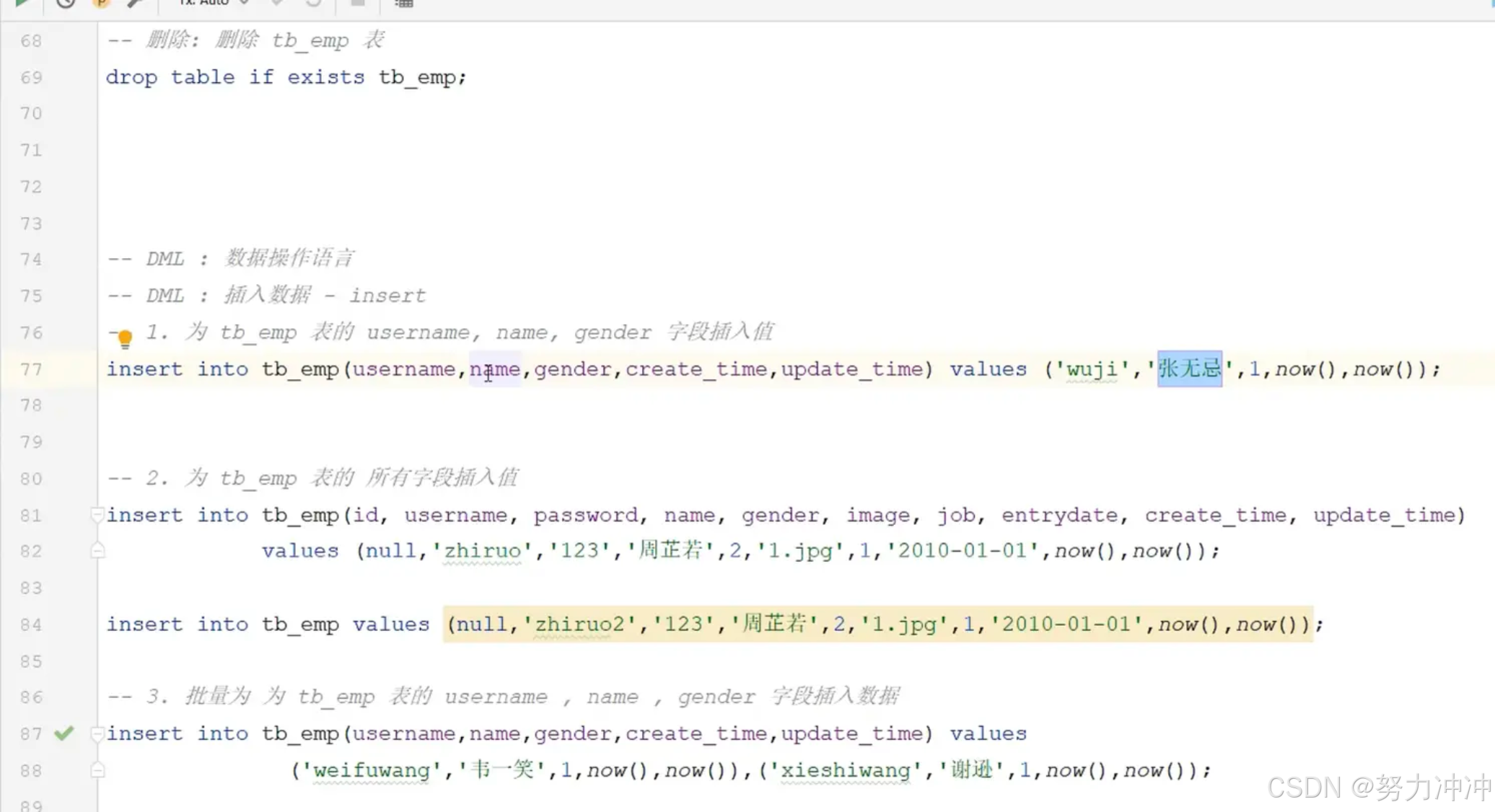1495x812 pixels.
Task: Click the stop execution square icon
Action: (x=357, y=3)
